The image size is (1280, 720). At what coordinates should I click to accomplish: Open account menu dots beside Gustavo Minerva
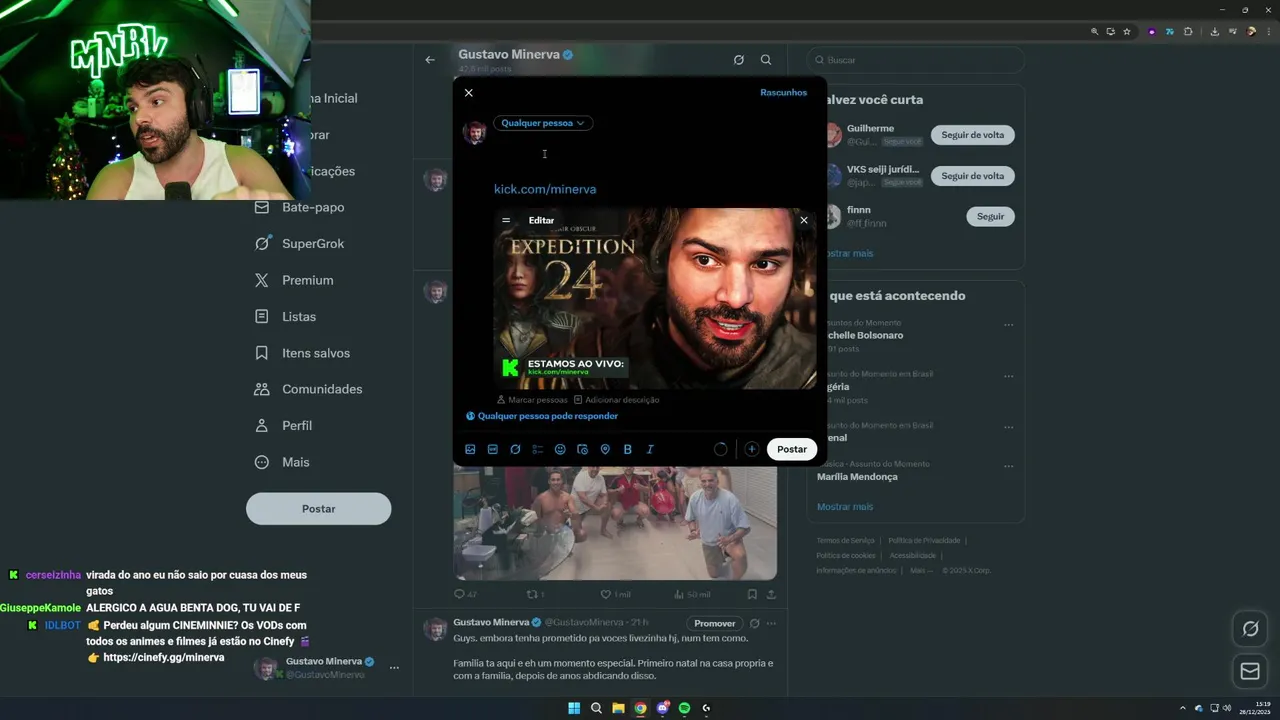point(394,668)
